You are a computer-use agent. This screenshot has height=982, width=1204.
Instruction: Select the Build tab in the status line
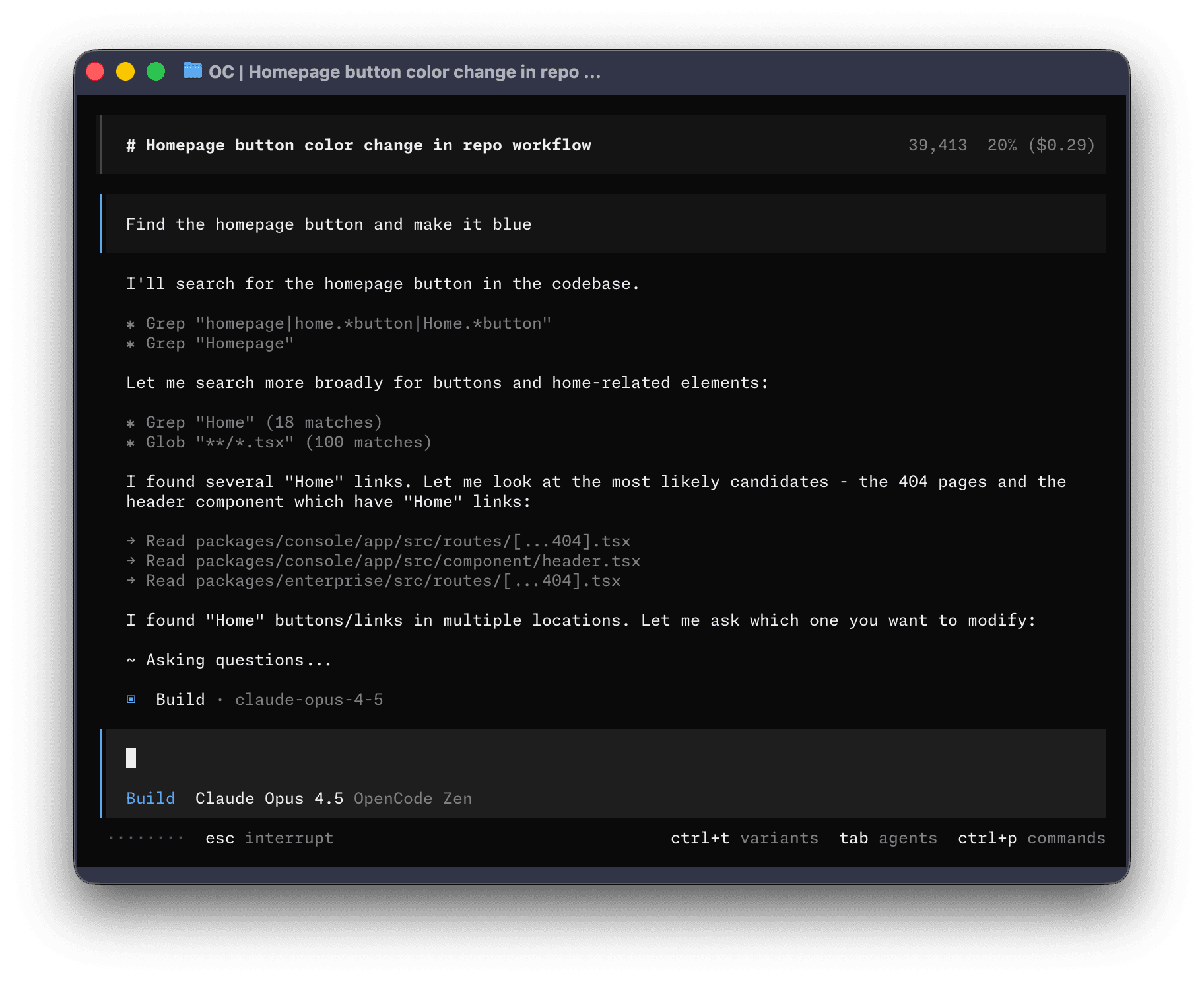click(150, 798)
